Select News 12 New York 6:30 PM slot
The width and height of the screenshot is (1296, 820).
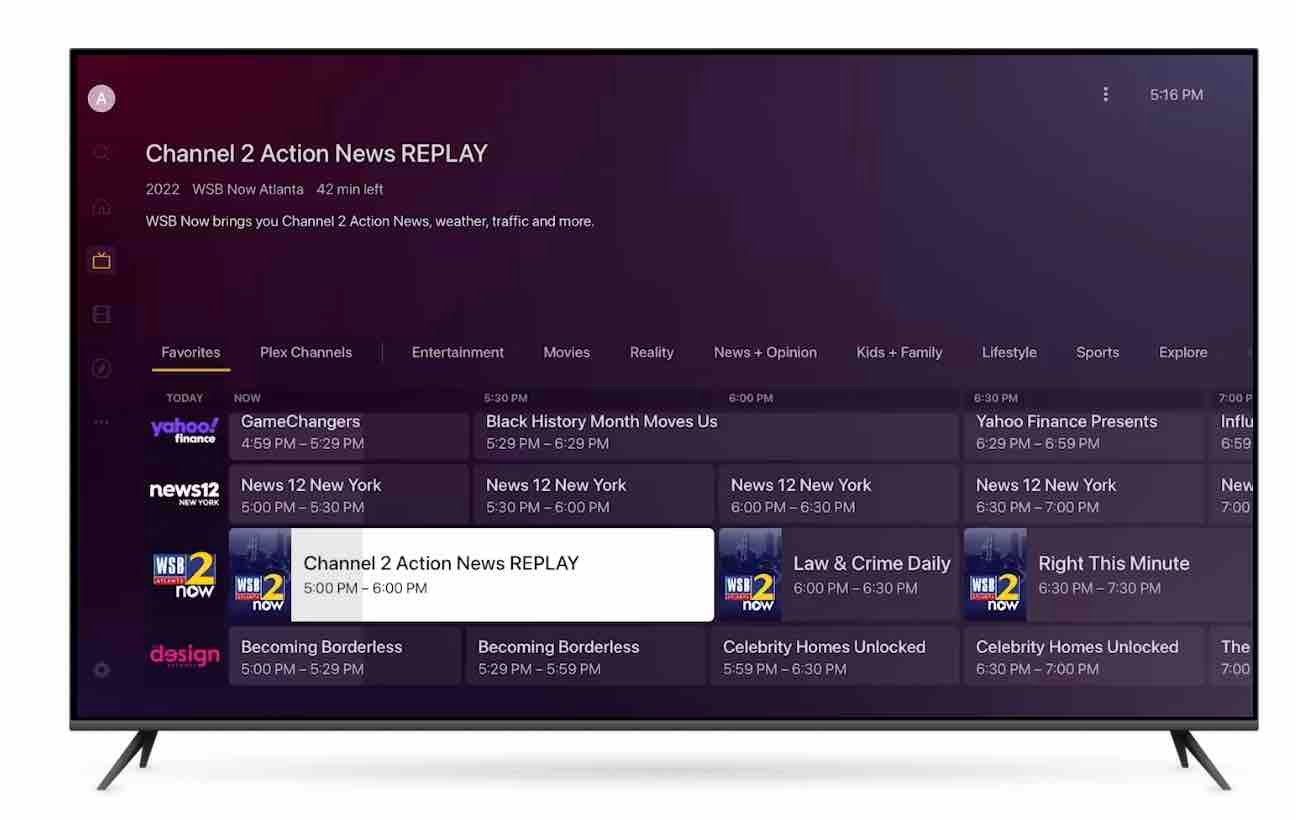point(1084,494)
